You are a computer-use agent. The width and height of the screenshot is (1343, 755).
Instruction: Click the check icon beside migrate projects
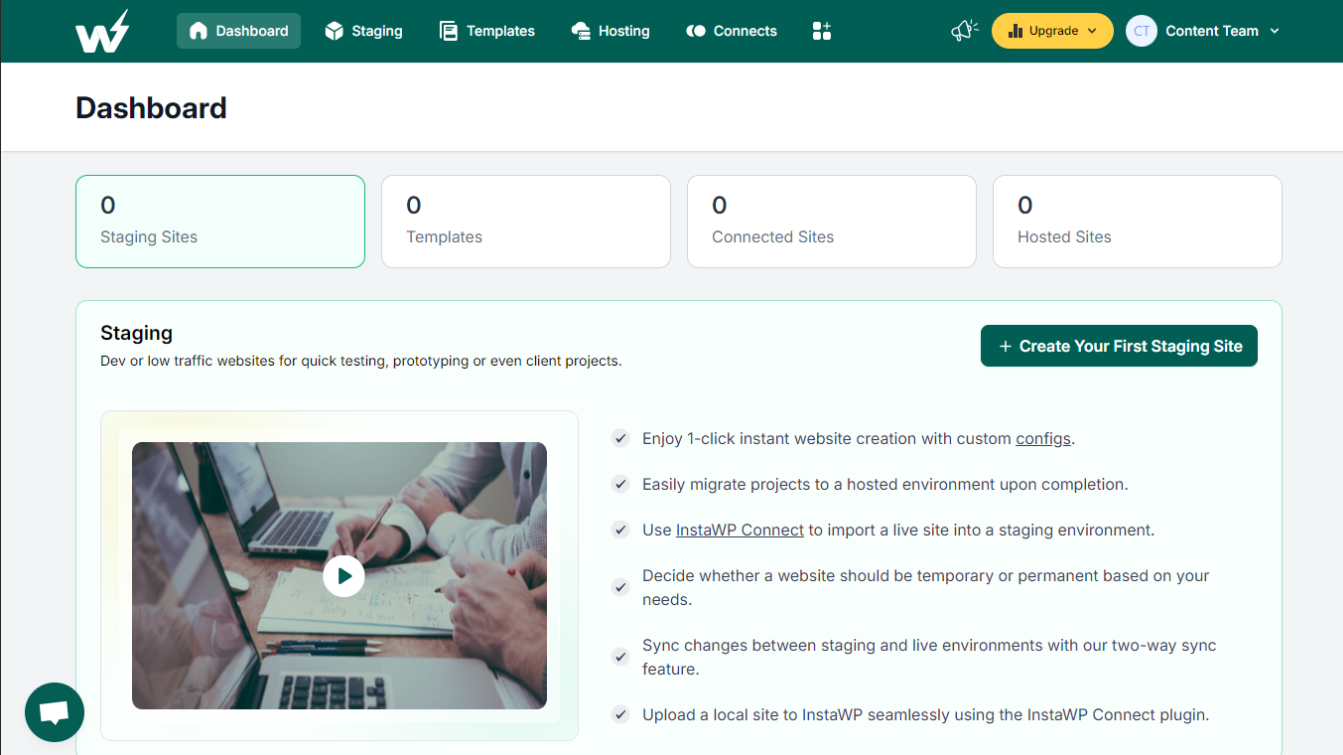point(621,484)
